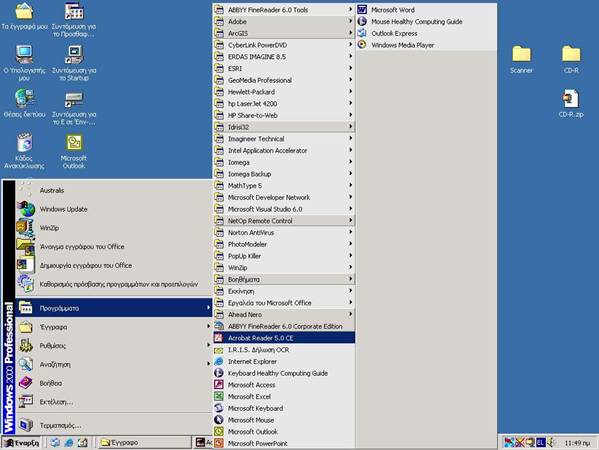Click the Microsoft Outlook icon in Programs menu
The image size is (599, 450).
(x=219, y=432)
